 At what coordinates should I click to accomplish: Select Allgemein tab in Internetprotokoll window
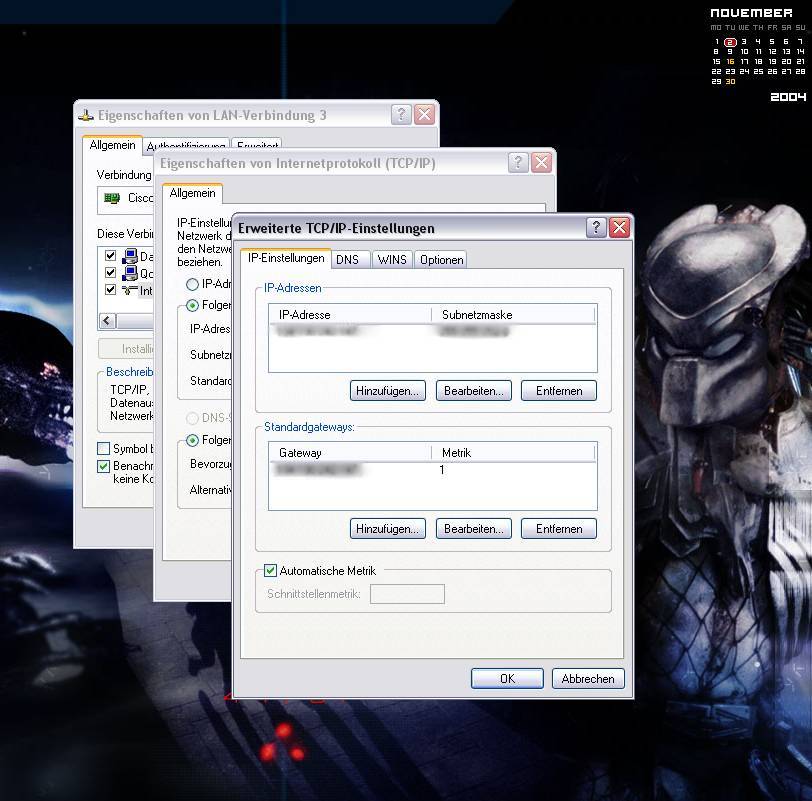pyautogui.click(x=192, y=193)
